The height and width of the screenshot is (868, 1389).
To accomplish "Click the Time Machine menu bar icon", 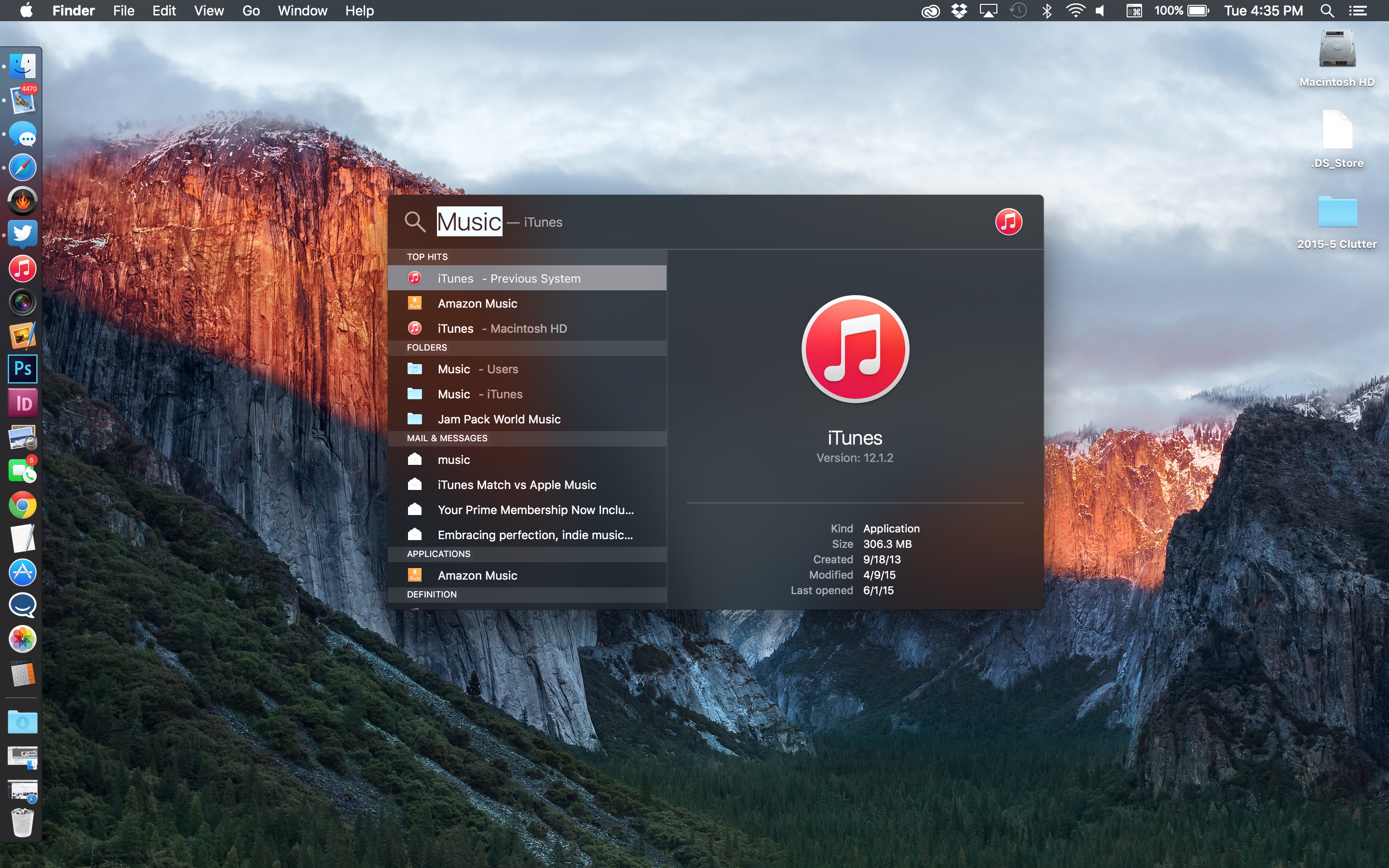I will pos(1018,10).
